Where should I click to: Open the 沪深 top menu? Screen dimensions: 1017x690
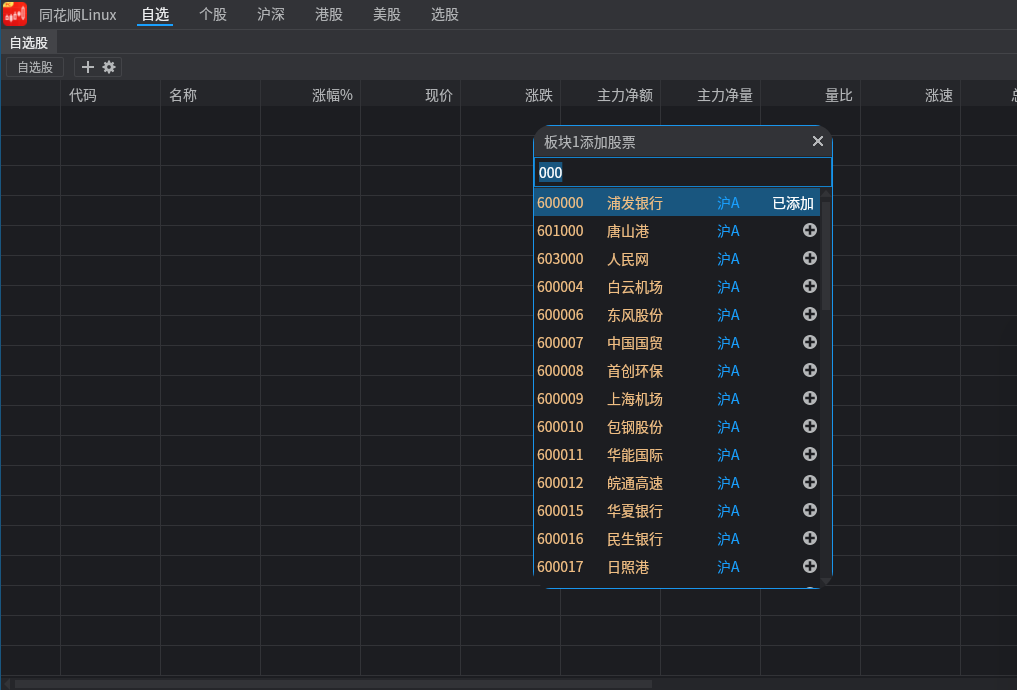click(270, 14)
